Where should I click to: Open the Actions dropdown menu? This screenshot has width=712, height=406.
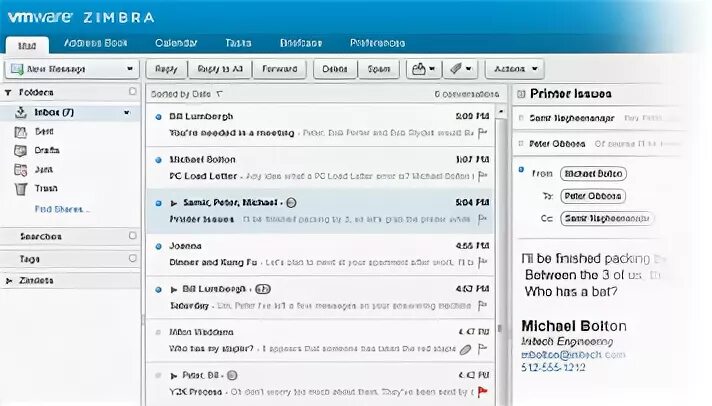pyautogui.click(x=514, y=69)
